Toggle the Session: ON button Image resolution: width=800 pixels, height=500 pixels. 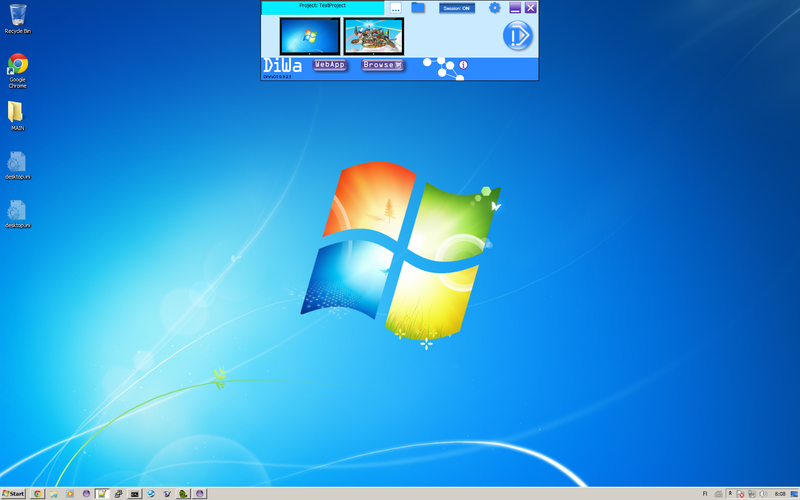click(x=457, y=8)
